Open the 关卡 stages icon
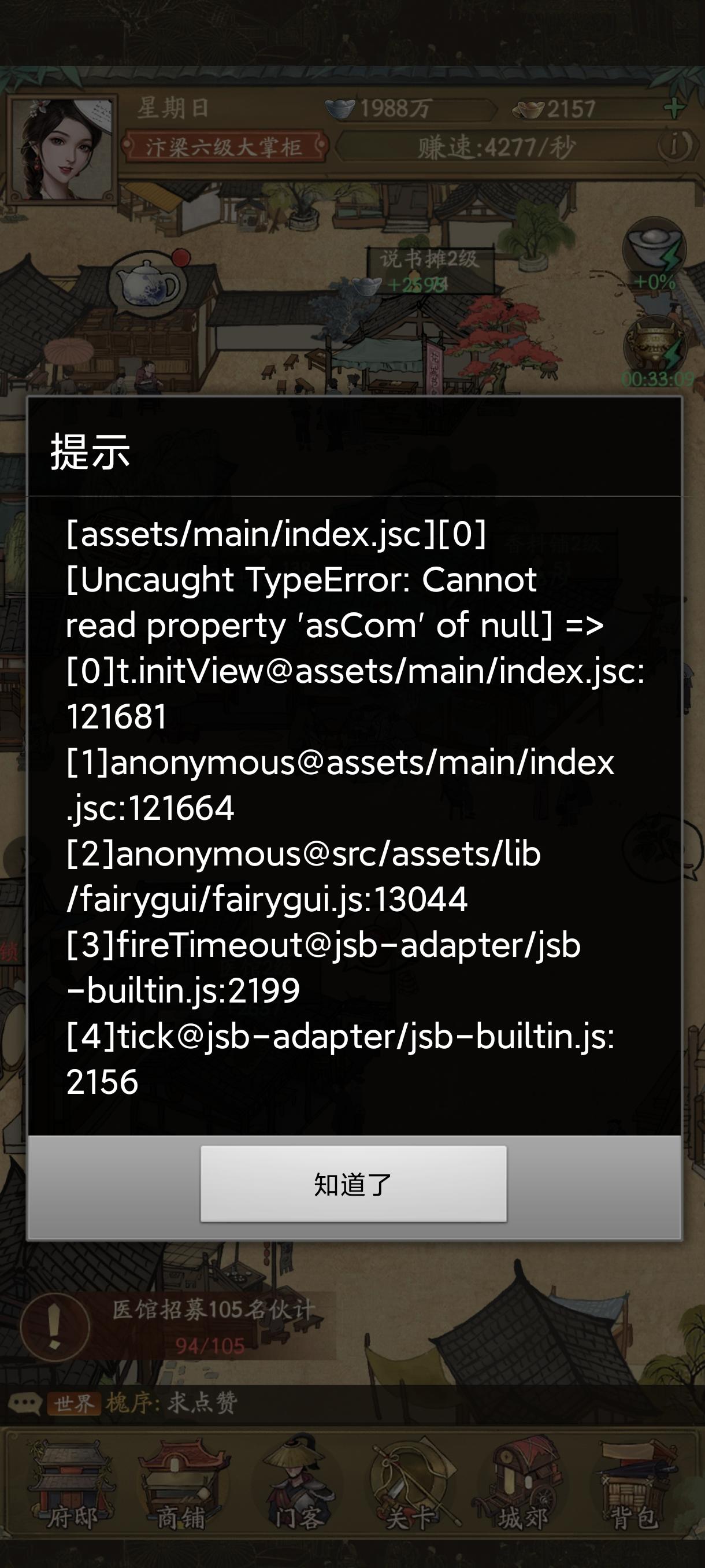Viewport: 705px width, 1568px height. pyautogui.click(x=409, y=1486)
